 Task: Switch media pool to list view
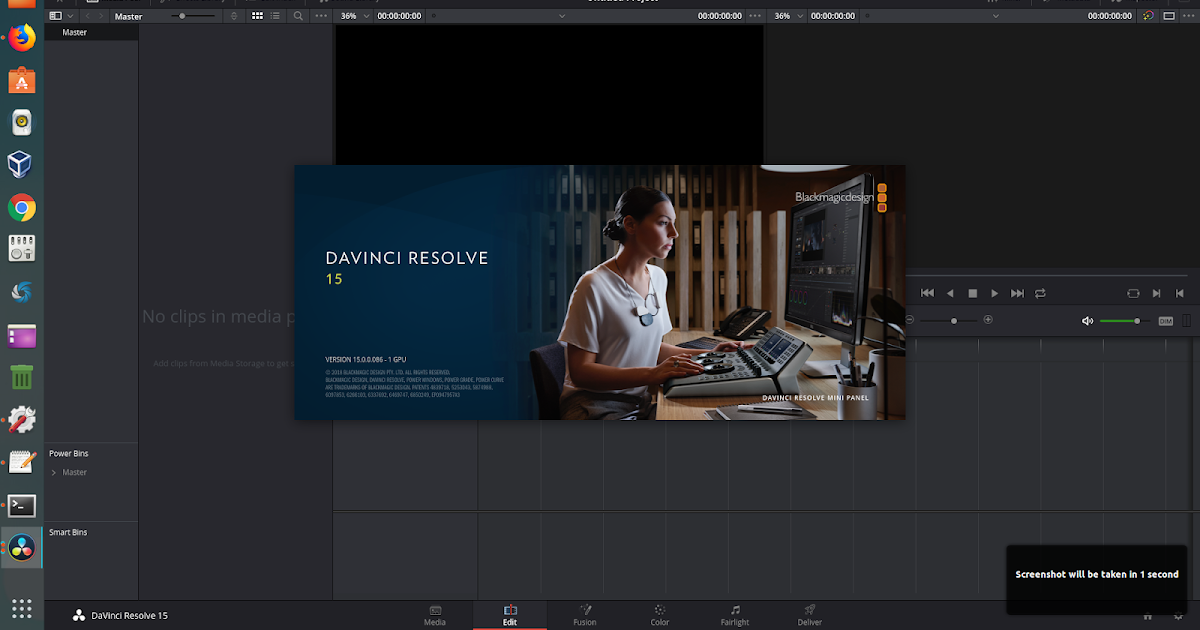click(275, 16)
